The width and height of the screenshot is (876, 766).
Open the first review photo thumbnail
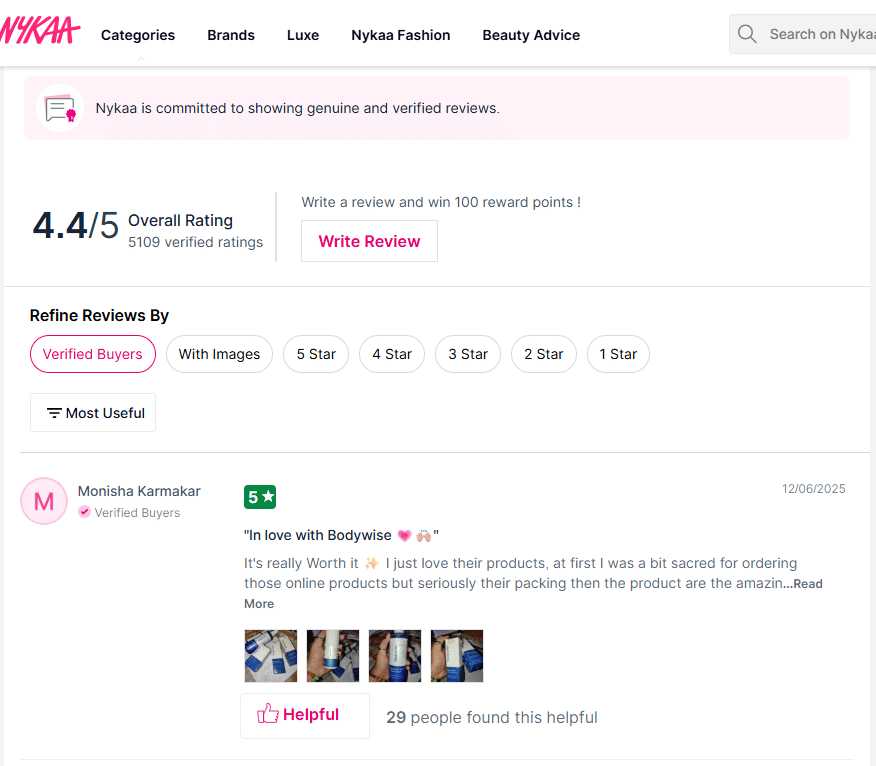(271, 656)
